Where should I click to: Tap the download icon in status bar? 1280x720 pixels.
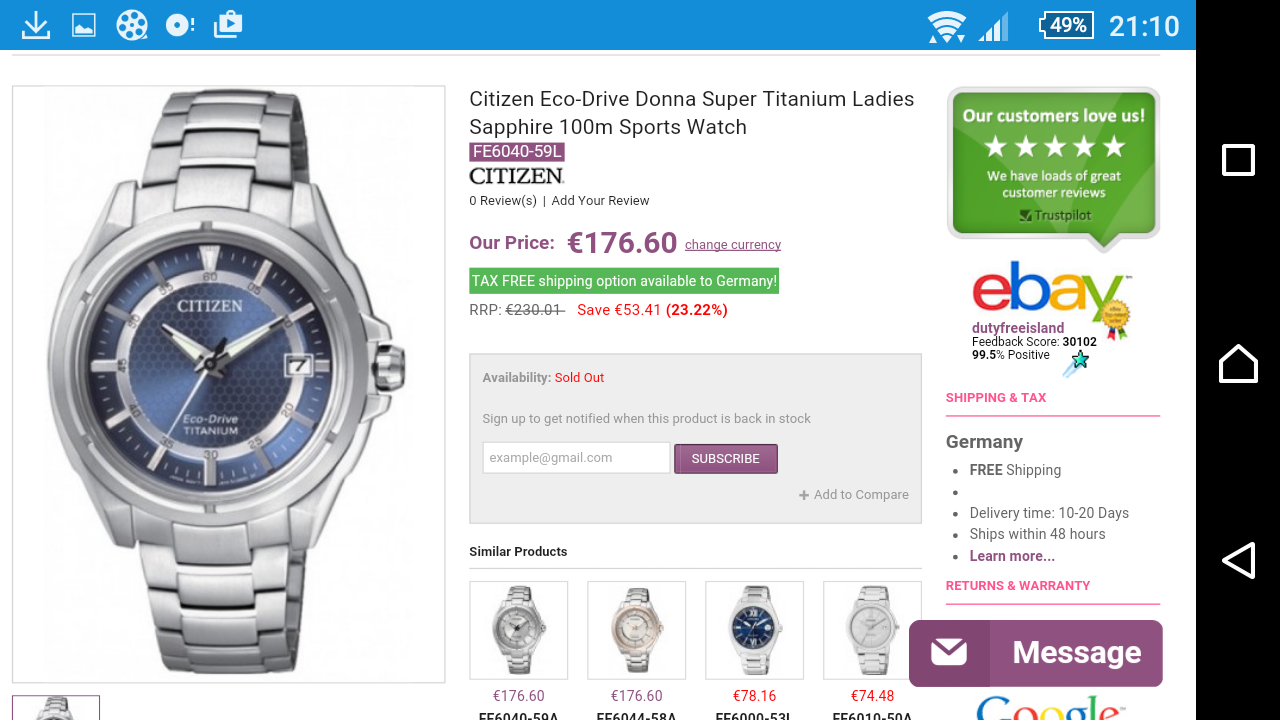point(36,25)
